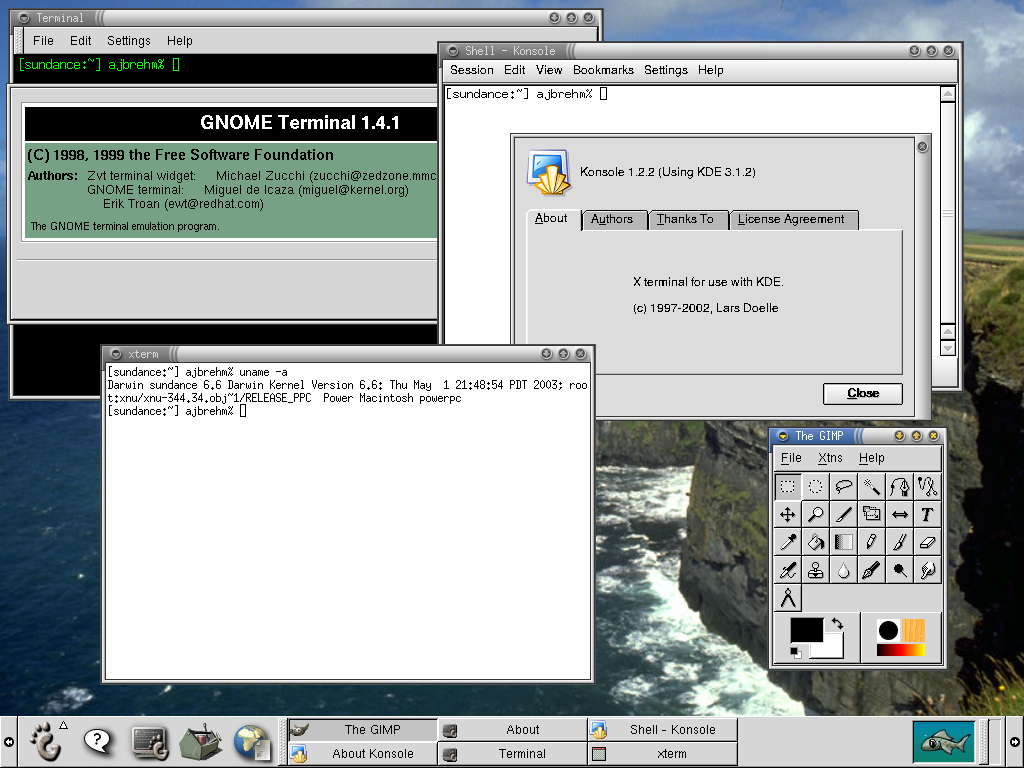
Task: Pick the Transform tool in GIMP toolbox
Action: coord(871,515)
